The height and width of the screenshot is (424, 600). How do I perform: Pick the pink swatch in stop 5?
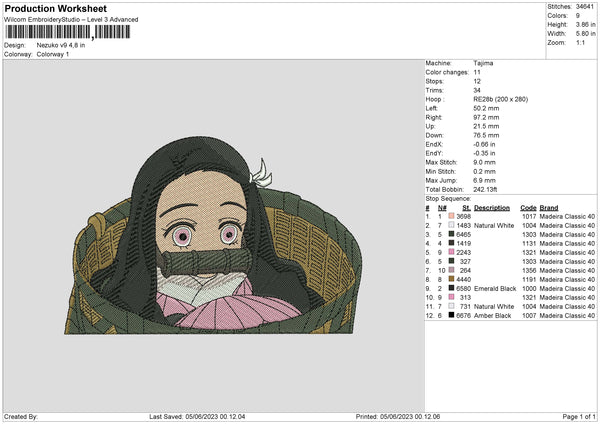(x=452, y=252)
